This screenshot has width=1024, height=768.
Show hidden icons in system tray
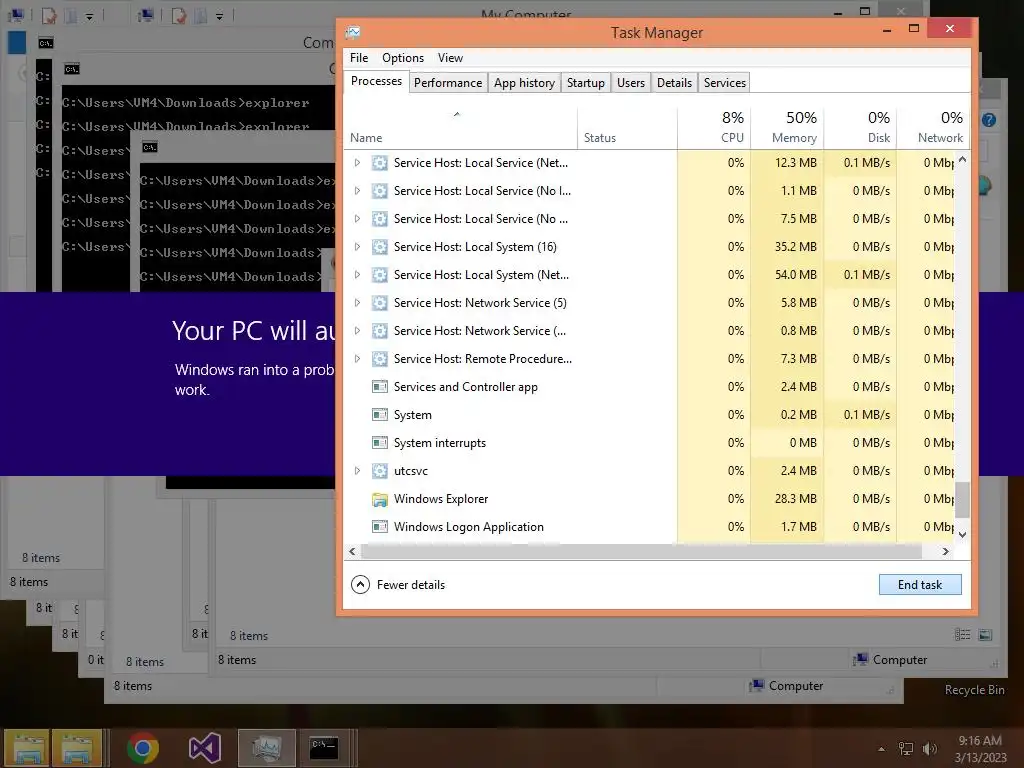(x=882, y=749)
